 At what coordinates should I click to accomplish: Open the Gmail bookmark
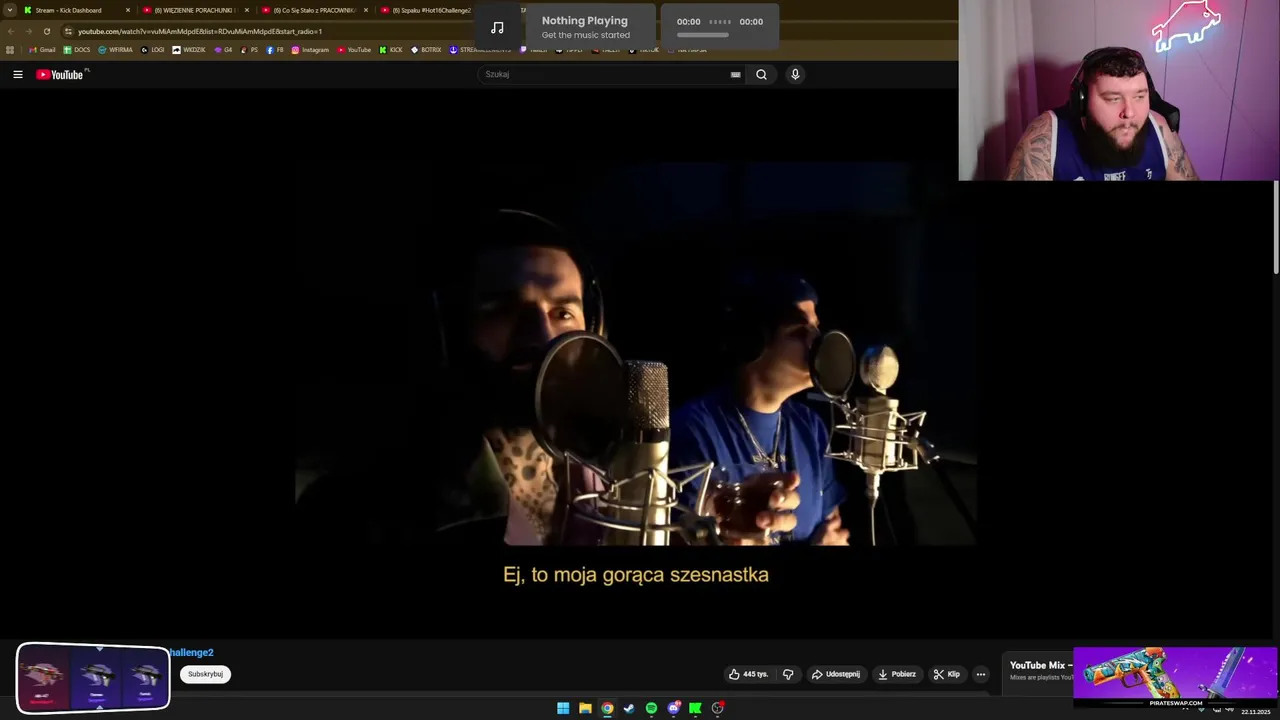pos(42,50)
